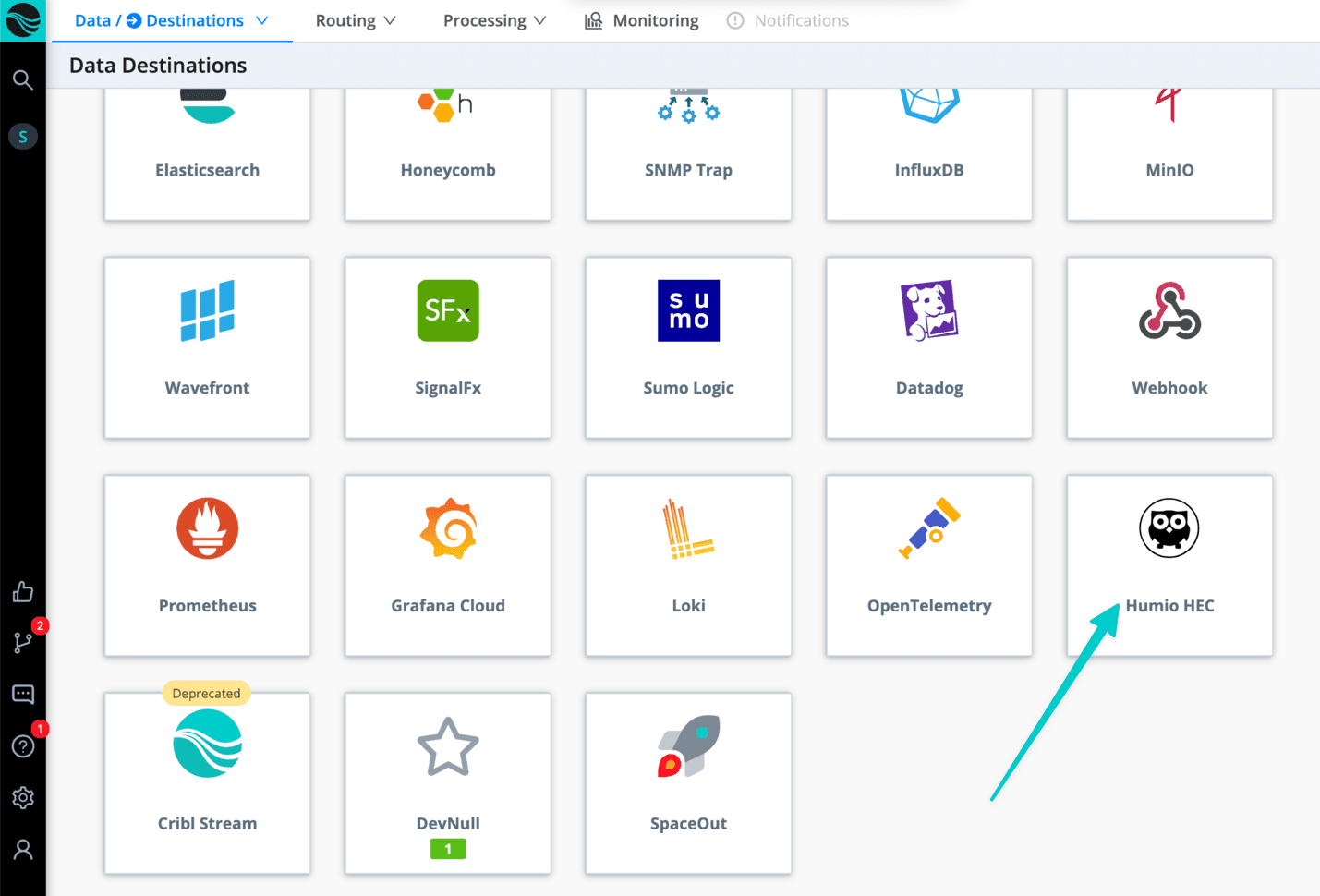Select the Humio HEC owl icon
The width and height of the screenshot is (1320, 896).
coord(1169,529)
